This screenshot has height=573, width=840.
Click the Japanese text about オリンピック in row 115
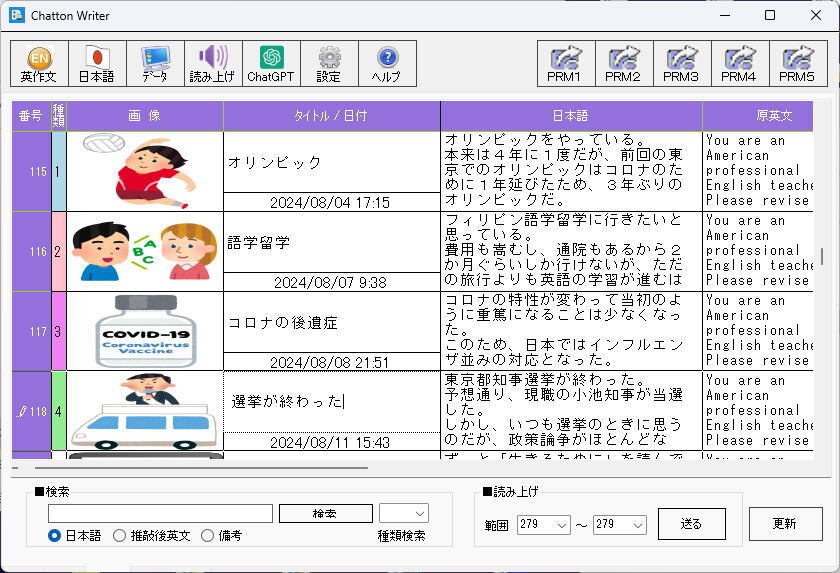[x=571, y=171]
